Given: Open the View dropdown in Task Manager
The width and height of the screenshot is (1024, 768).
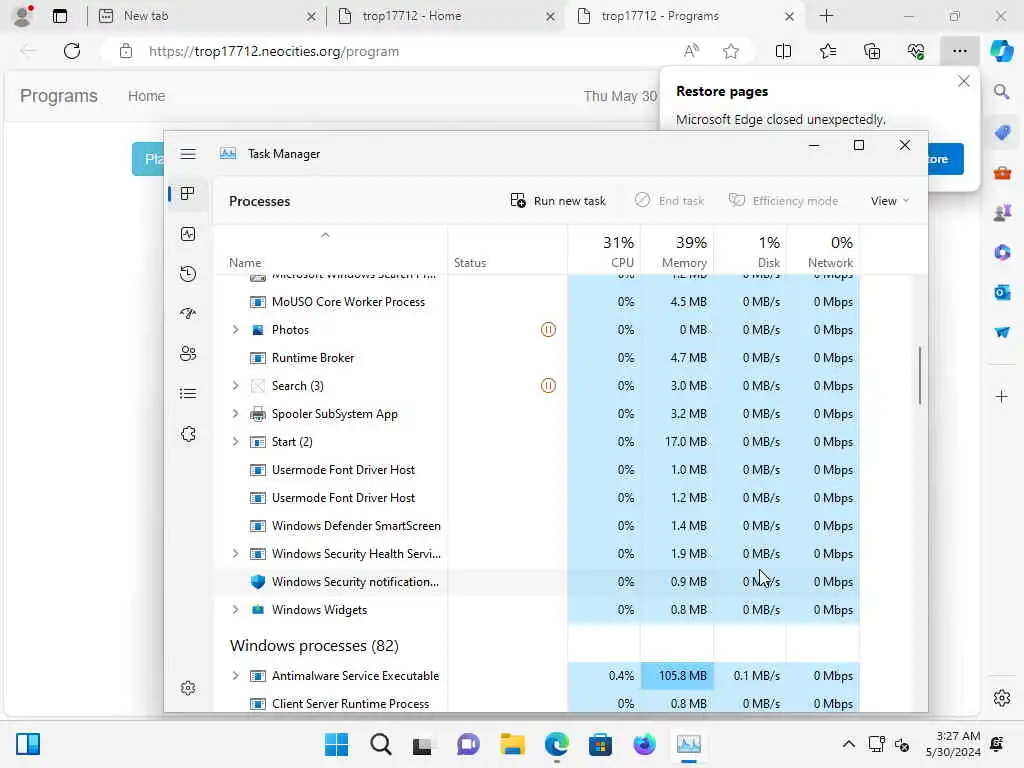Looking at the screenshot, I should [889, 200].
